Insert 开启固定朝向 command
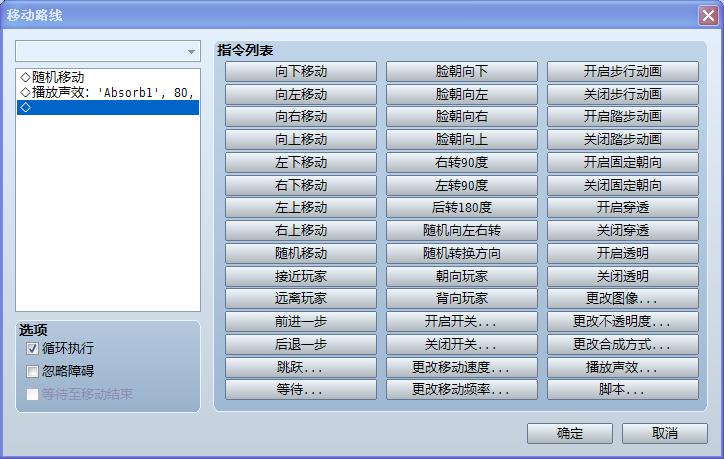 (623, 163)
